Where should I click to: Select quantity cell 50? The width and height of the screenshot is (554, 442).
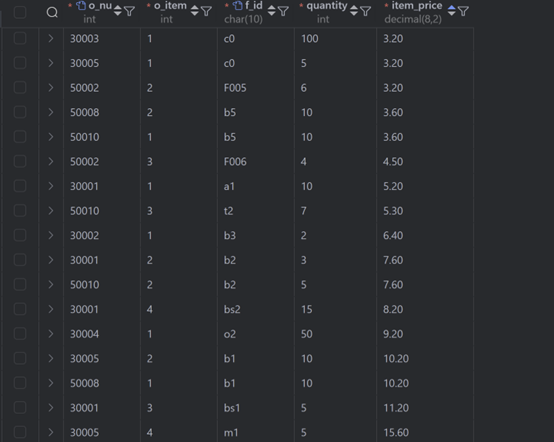[307, 334]
